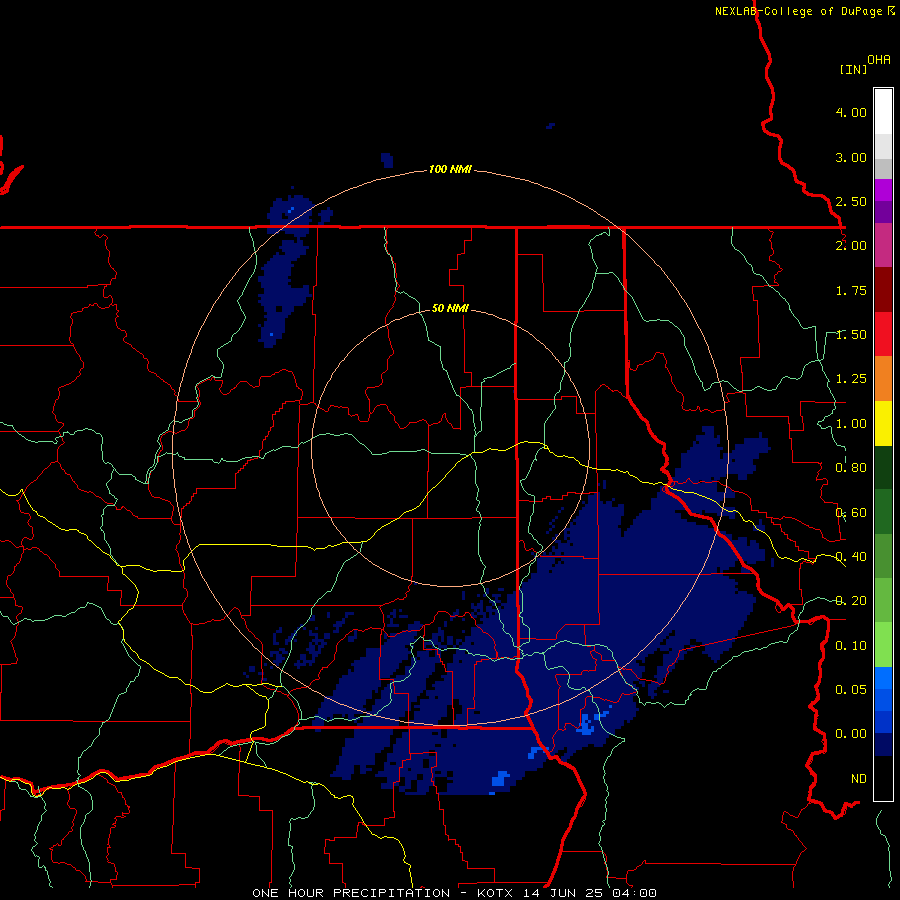The height and width of the screenshot is (900, 900).
Task: Click the OHA product label above the scale
Action: coord(879,60)
